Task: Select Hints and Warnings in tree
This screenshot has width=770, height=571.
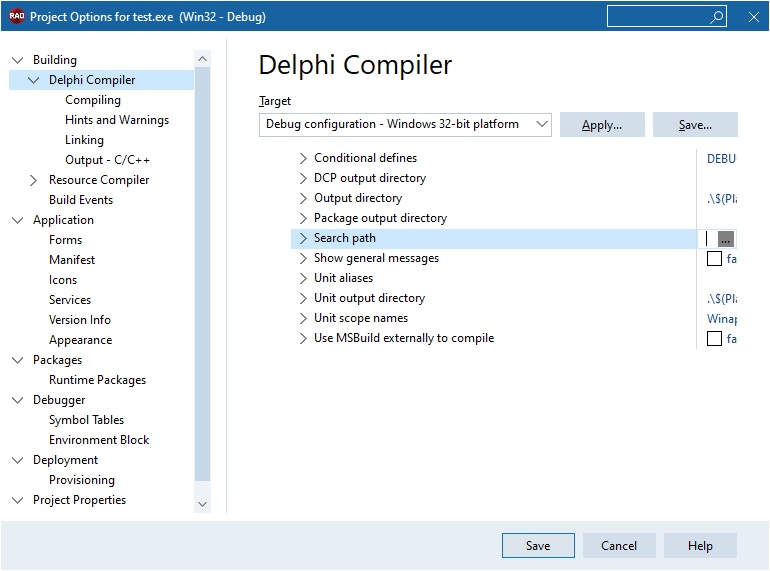Action: click(x=116, y=120)
